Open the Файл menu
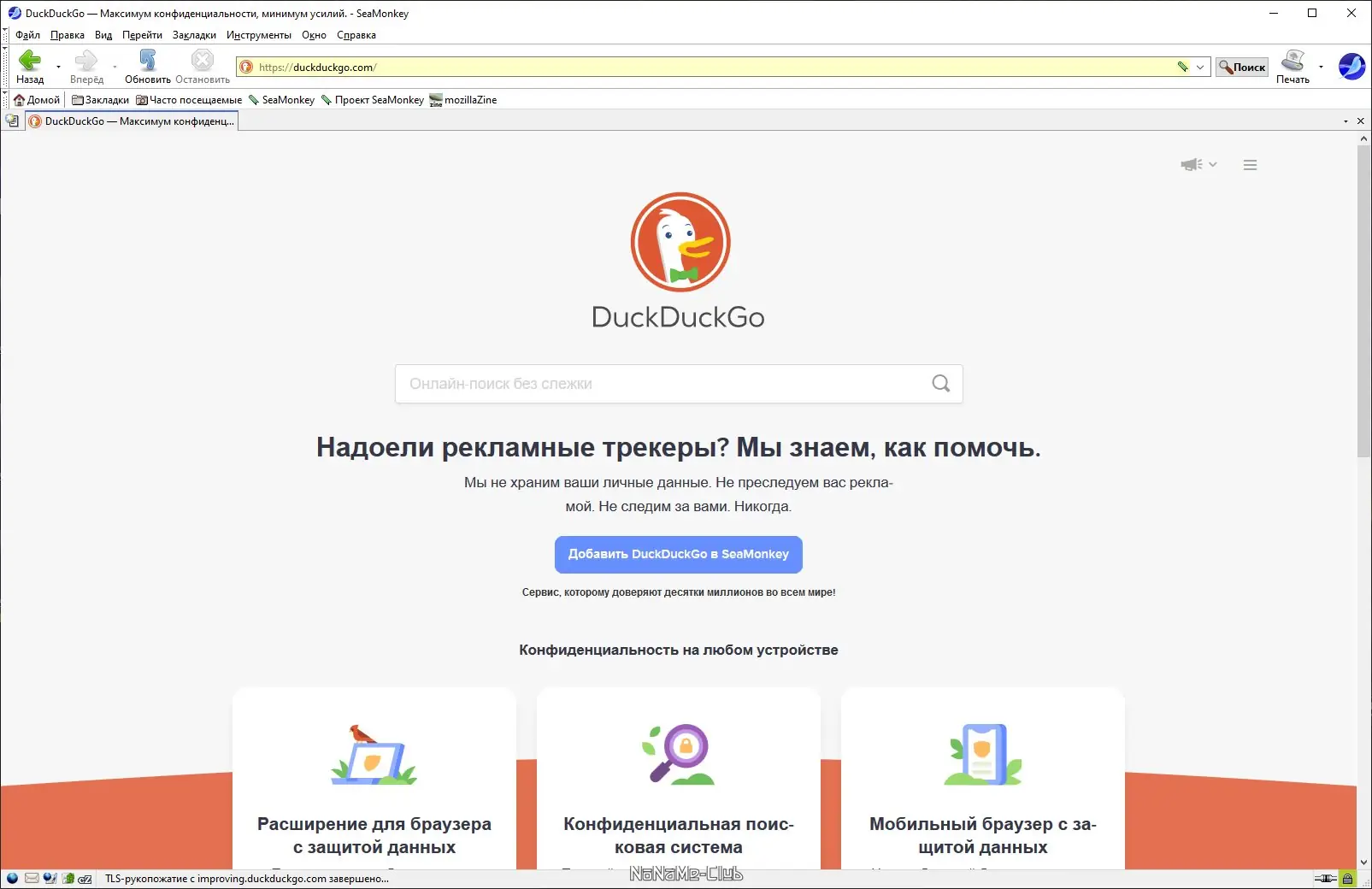The width and height of the screenshot is (1372, 889). (x=27, y=35)
